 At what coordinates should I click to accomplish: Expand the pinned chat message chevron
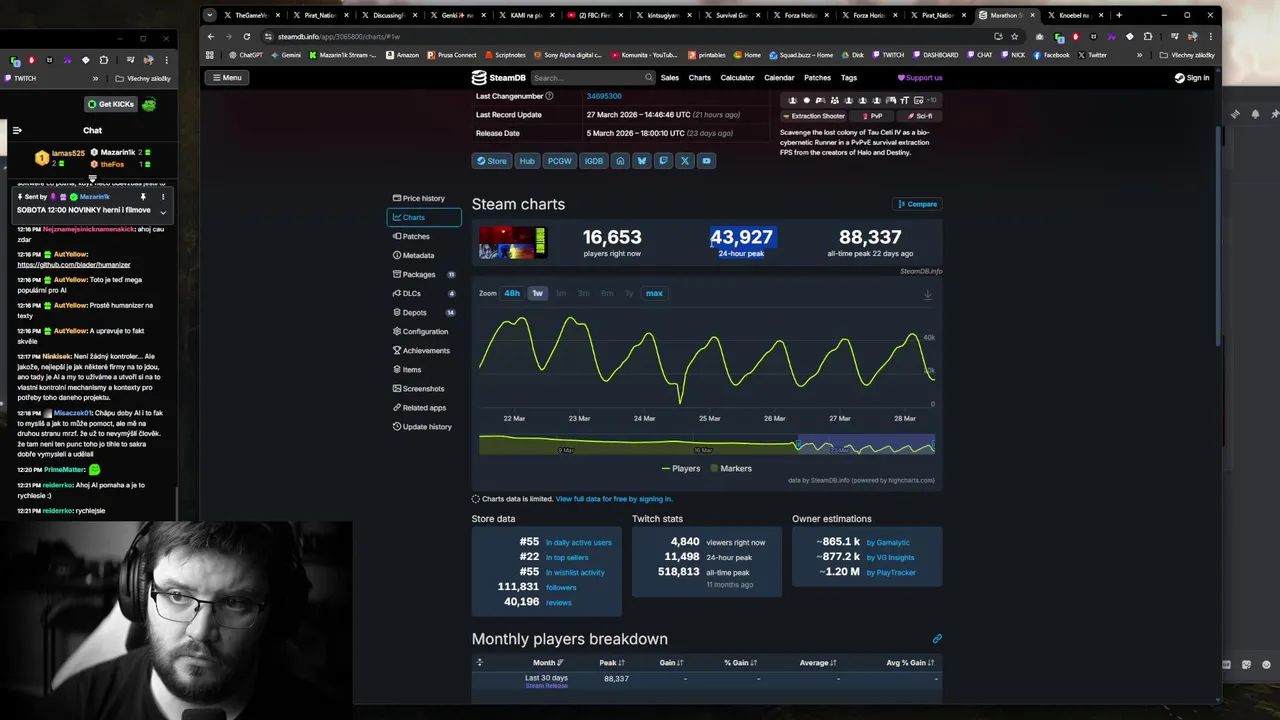point(163,212)
